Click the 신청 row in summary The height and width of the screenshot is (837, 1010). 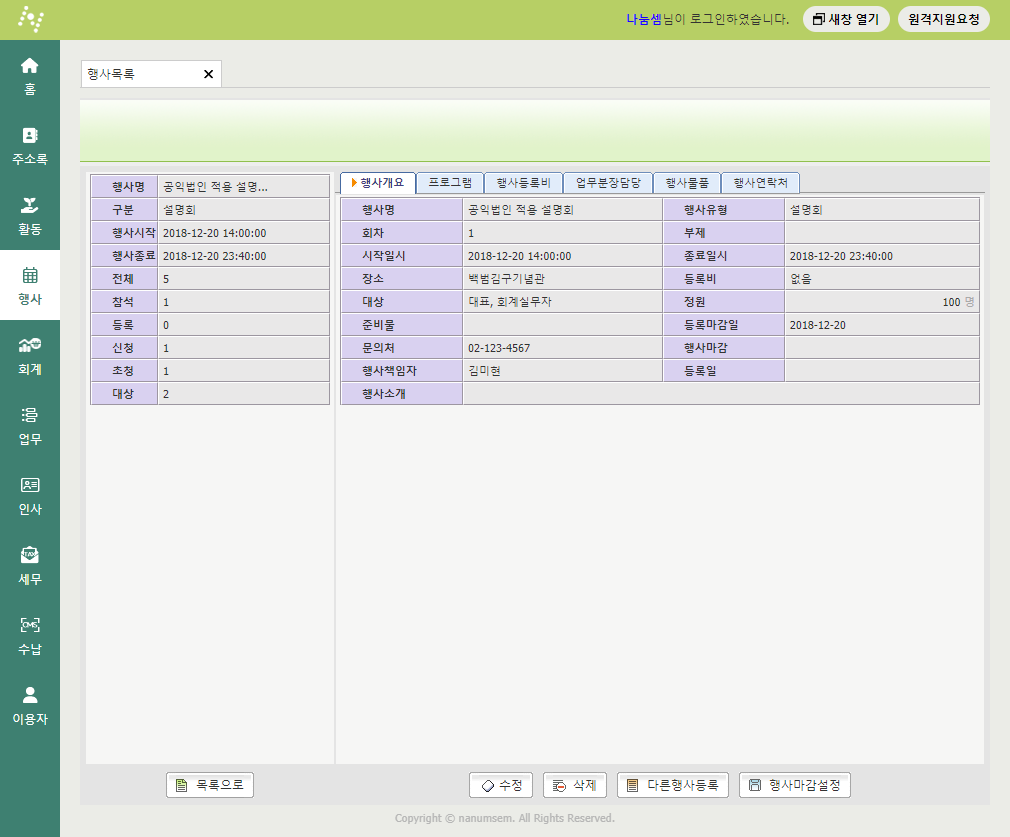(210, 348)
